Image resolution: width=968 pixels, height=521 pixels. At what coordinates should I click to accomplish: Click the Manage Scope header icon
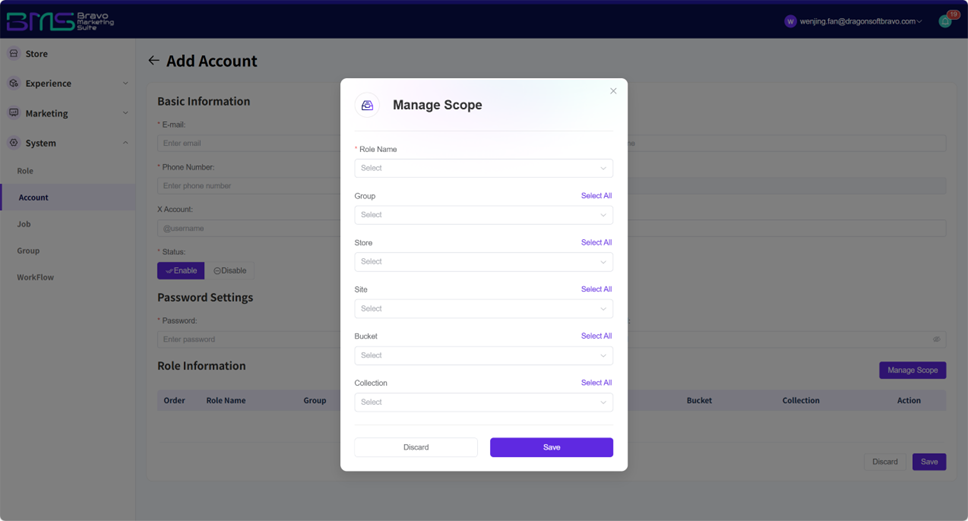pyautogui.click(x=367, y=105)
